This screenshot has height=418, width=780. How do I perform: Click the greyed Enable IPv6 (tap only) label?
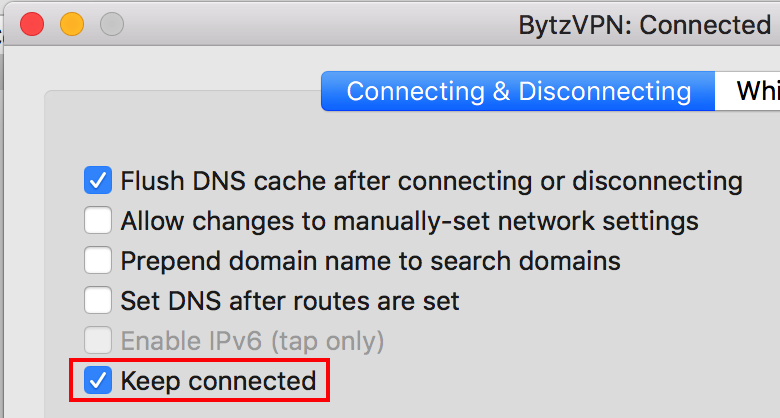click(252, 341)
